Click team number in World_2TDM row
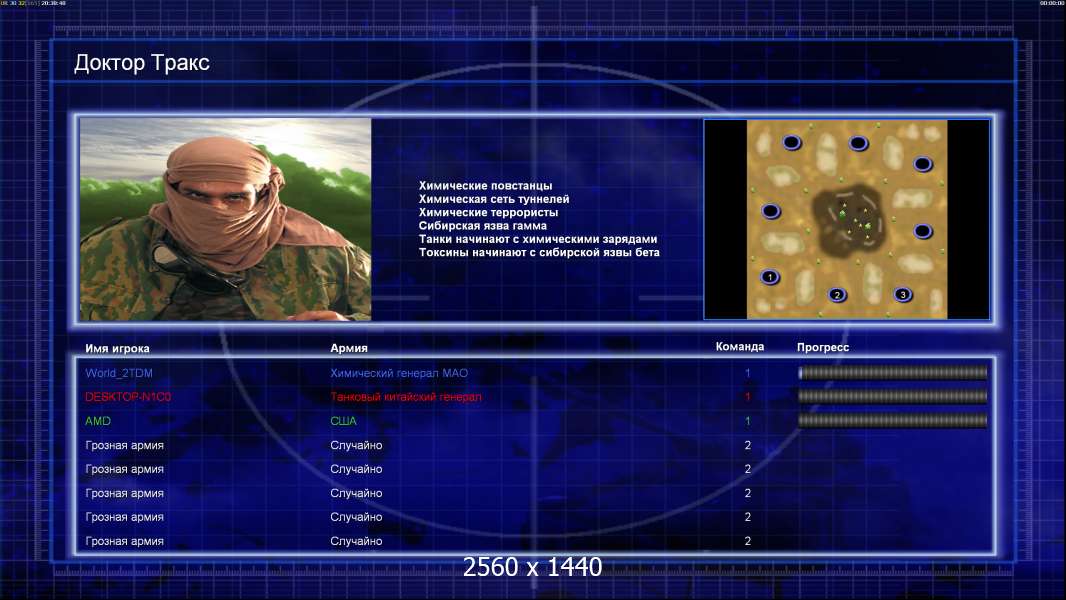Screen dimensions: 1066x600 [x=747, y=373]
